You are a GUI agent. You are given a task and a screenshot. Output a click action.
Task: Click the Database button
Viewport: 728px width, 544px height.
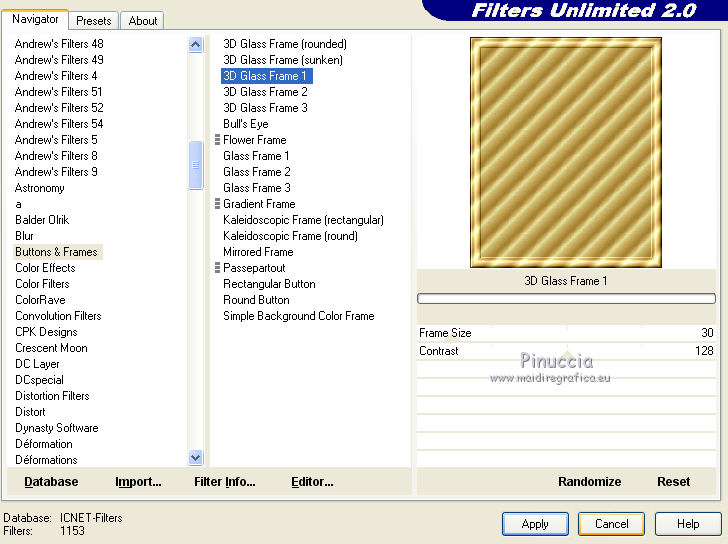(x=51, y=482)
